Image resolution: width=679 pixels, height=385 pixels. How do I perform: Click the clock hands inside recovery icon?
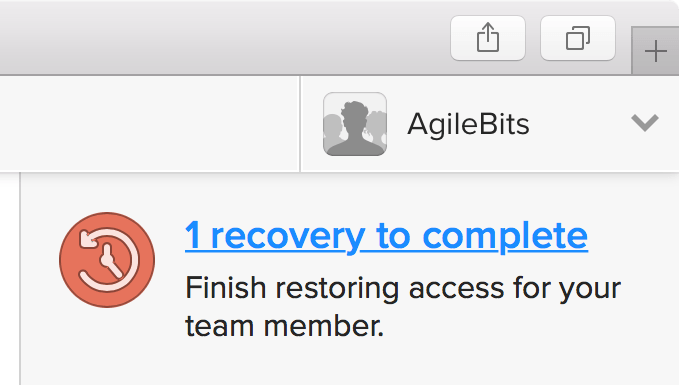point(110,262)
